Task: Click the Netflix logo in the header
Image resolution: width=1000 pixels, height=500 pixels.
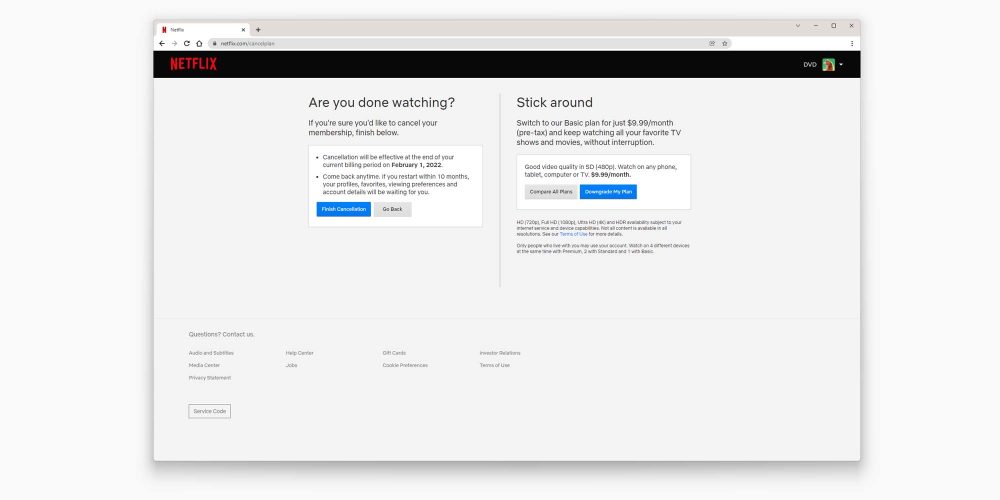Action: pyautogui.click(x=193, y=64)
